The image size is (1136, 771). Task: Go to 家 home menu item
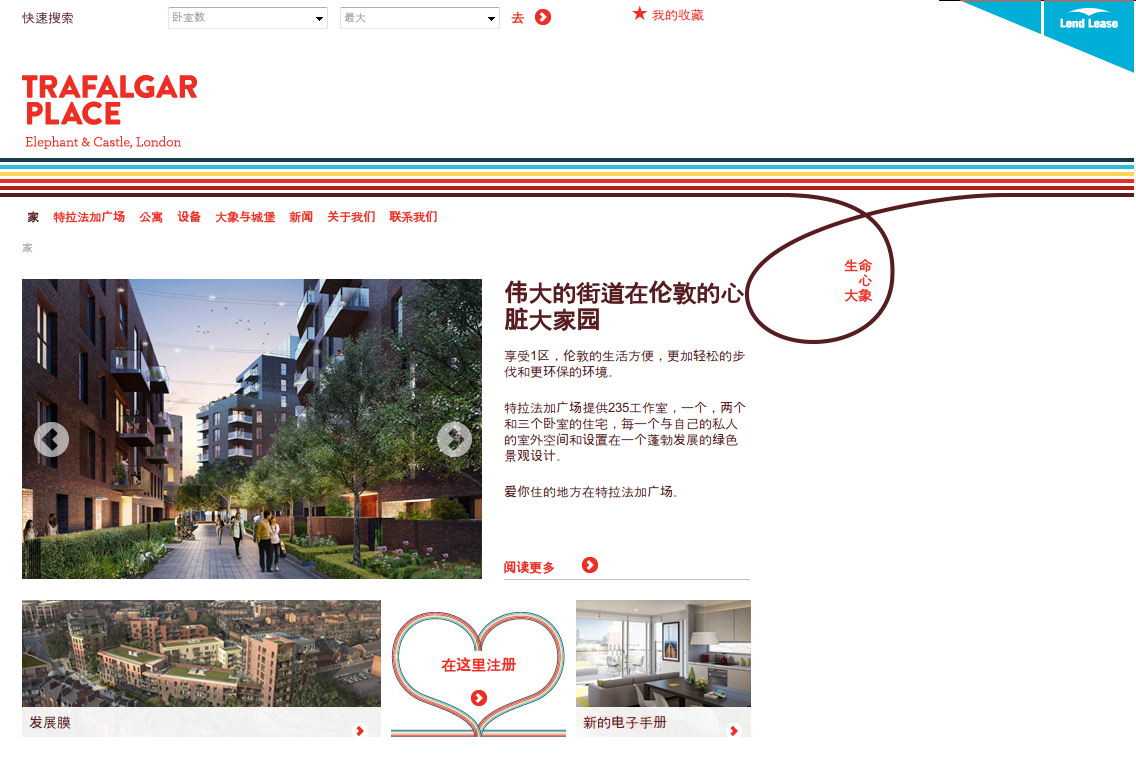(x=33, y=217)
